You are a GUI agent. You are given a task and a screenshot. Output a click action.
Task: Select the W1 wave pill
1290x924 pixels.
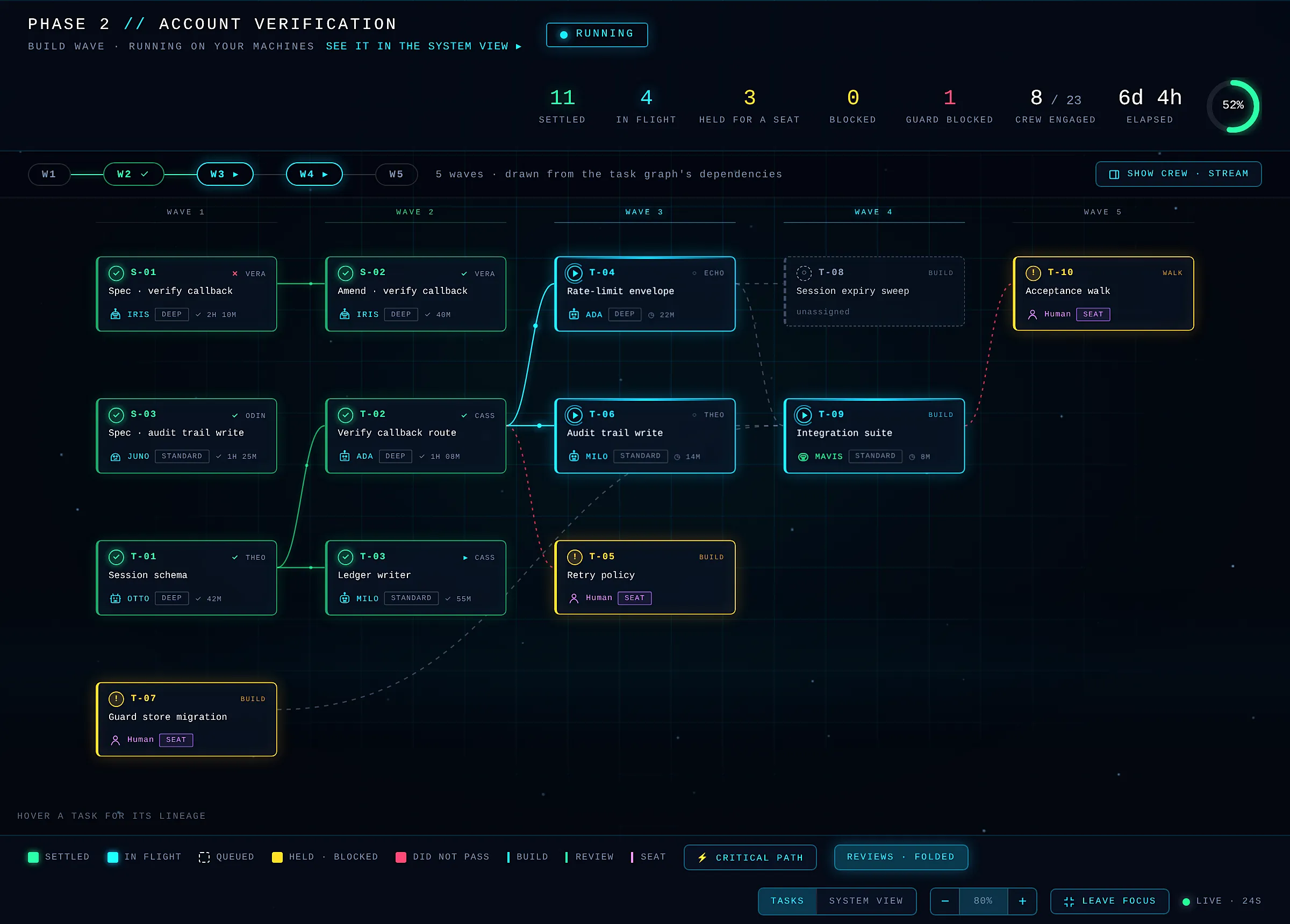(x=49, y=174)
